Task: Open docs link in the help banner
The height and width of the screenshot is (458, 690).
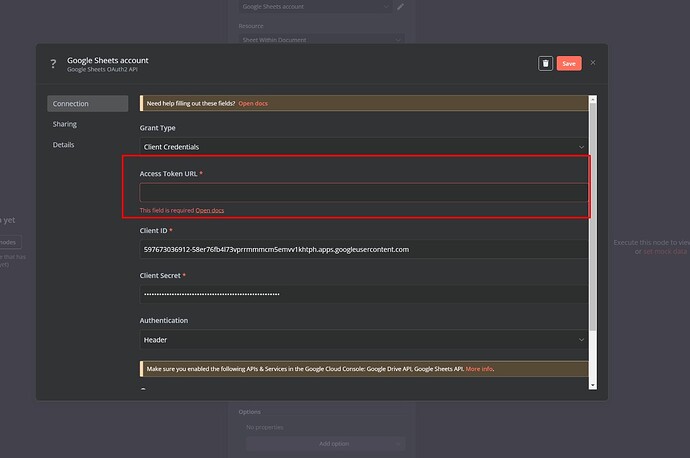Action: point(253,103)
